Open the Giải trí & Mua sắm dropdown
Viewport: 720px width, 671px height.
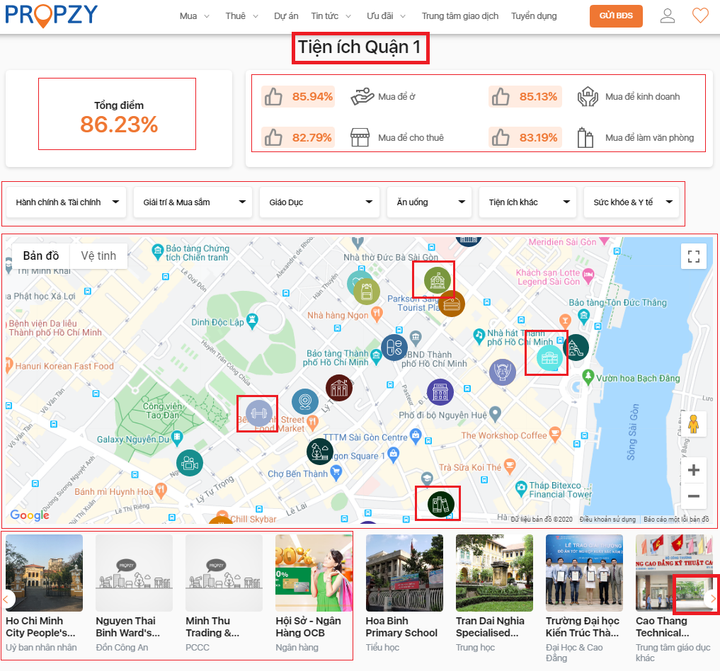point(194,203)
